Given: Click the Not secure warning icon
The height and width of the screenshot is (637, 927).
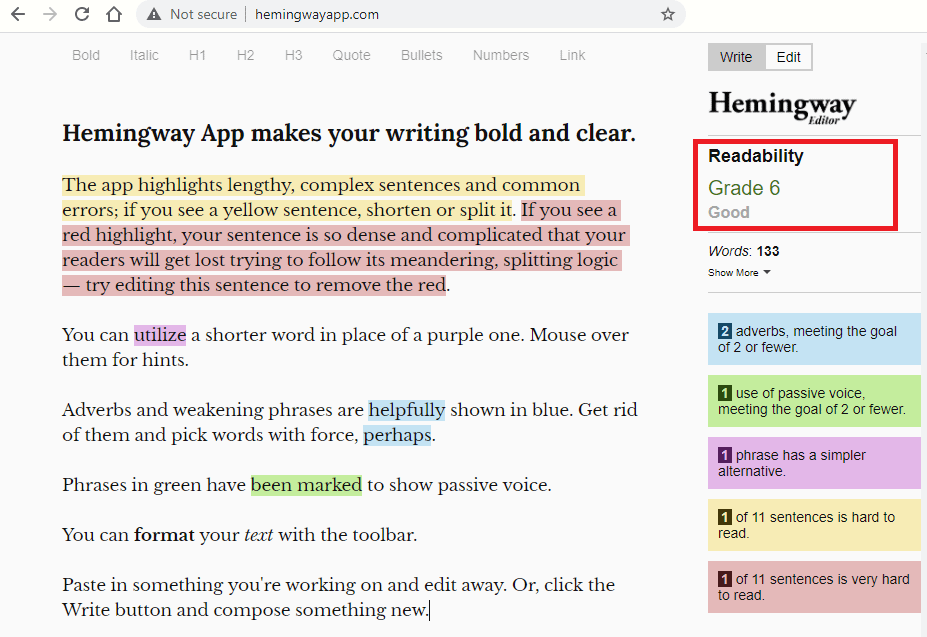Looking at the screenshot, I should click(x=154, y=14).
